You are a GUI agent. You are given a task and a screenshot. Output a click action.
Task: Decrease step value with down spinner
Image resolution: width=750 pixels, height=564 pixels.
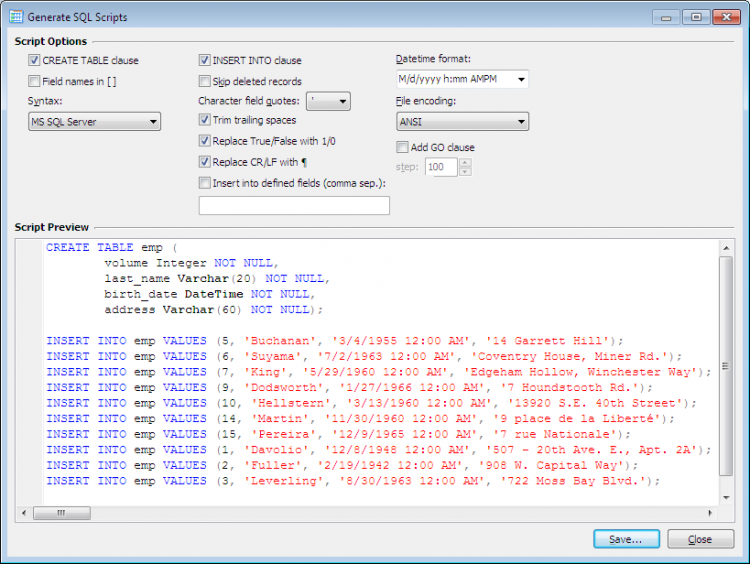pyautogui.click(x=465, y=171)
